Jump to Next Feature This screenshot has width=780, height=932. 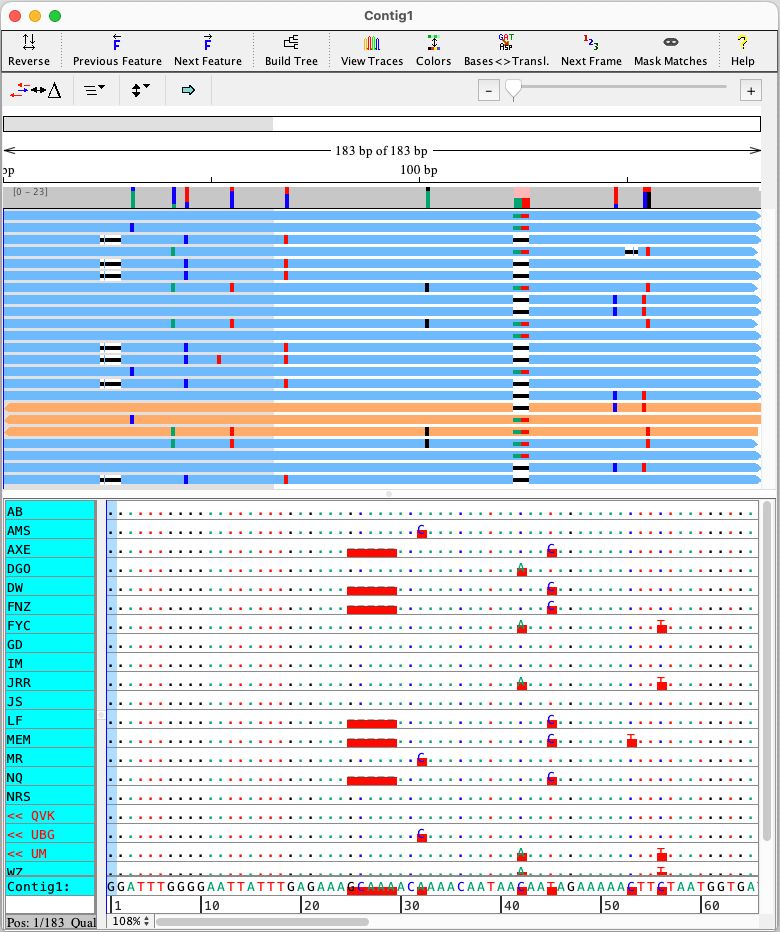tap(207, 51)
